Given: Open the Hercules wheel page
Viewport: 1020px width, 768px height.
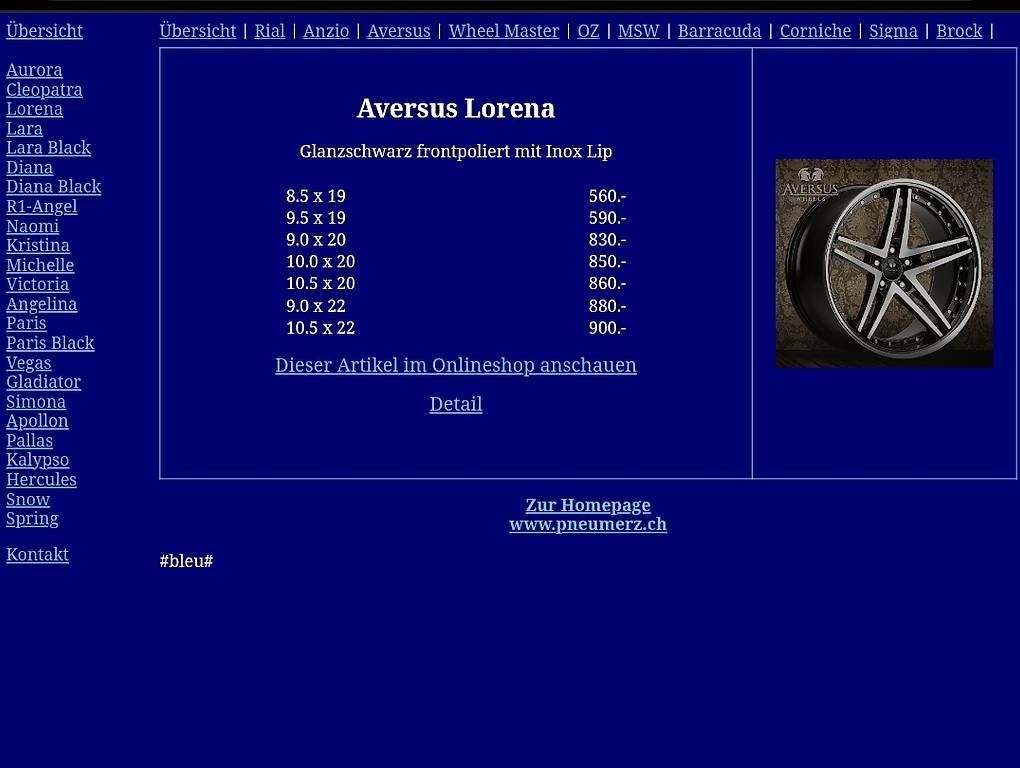Looking at the screenshot, I should (41, 480).
